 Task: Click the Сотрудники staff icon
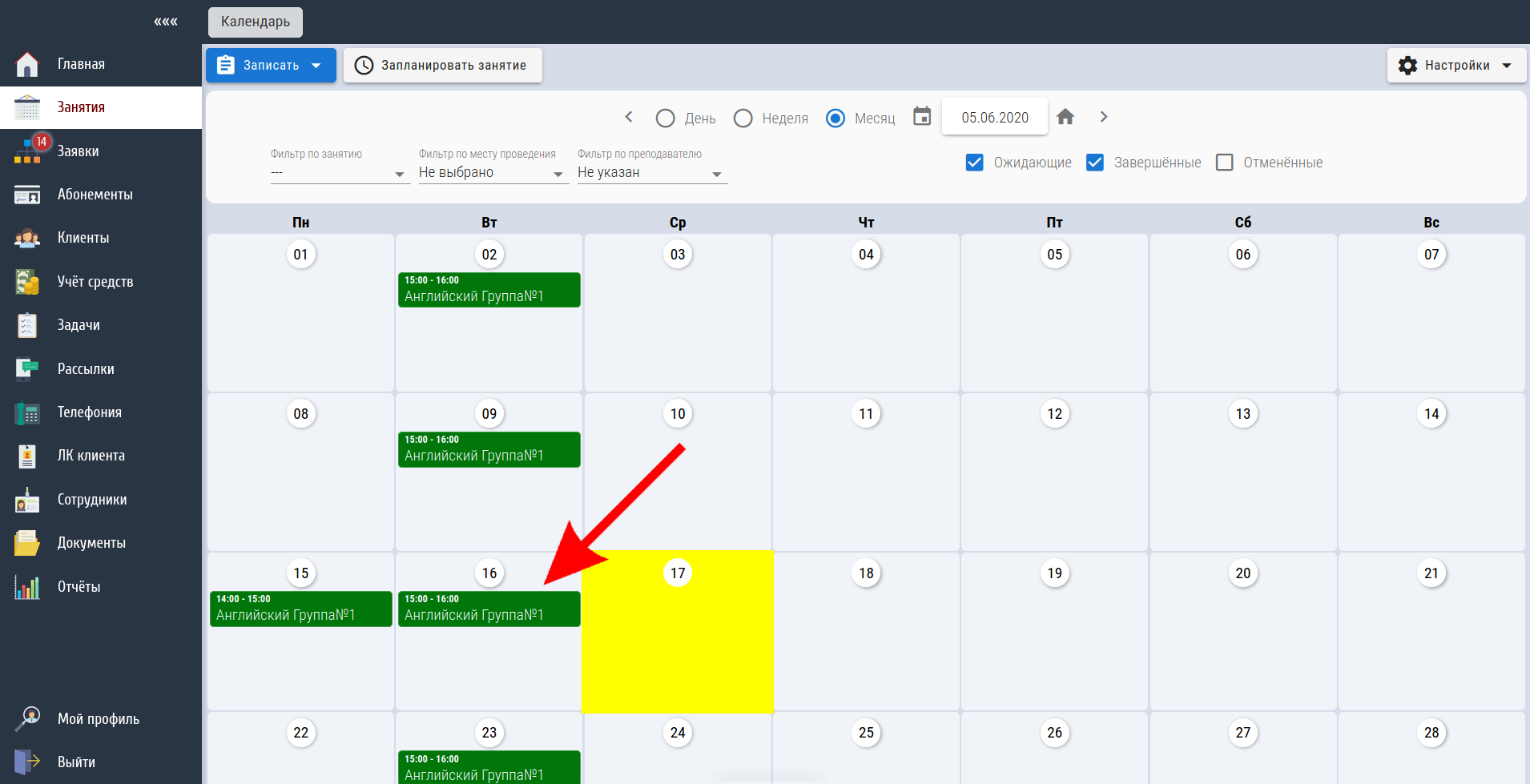[x=27, y=500]
